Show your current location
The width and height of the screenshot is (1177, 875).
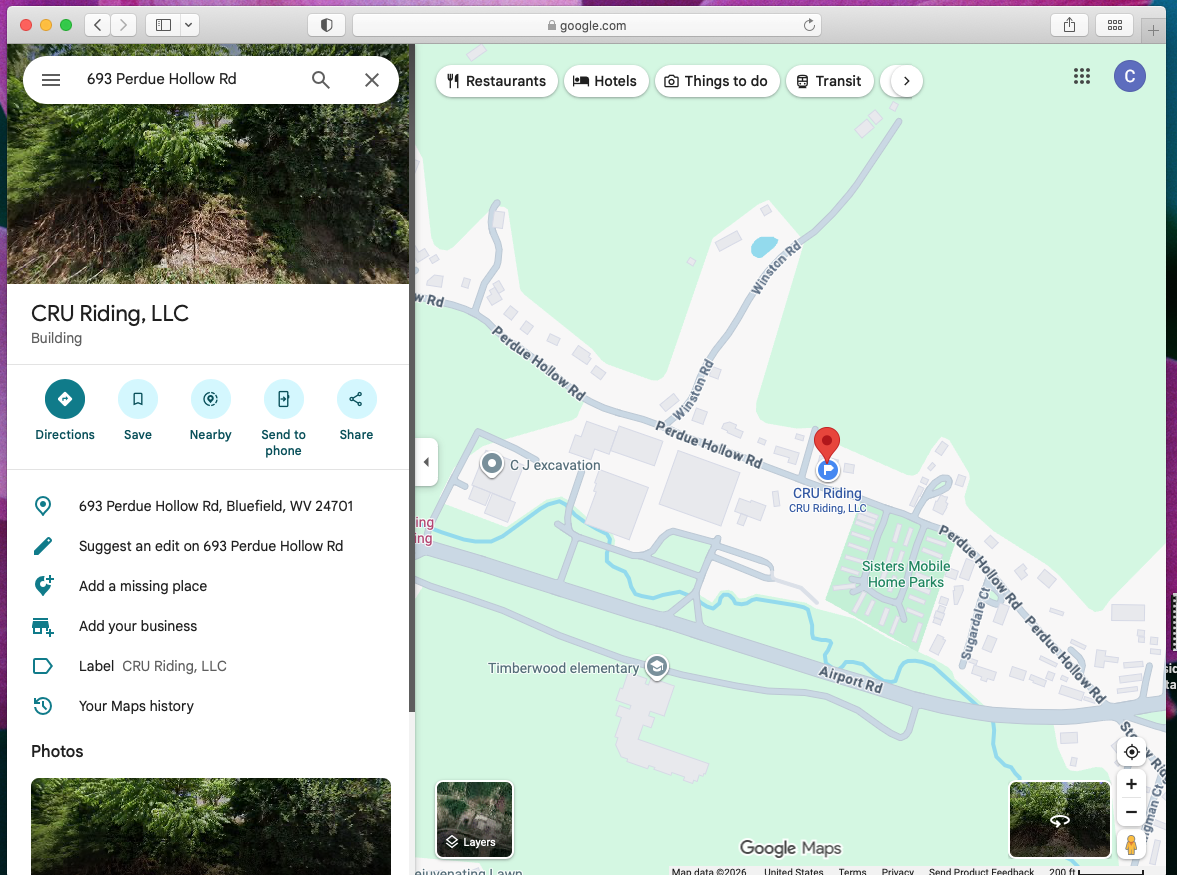click(1131, 752)
